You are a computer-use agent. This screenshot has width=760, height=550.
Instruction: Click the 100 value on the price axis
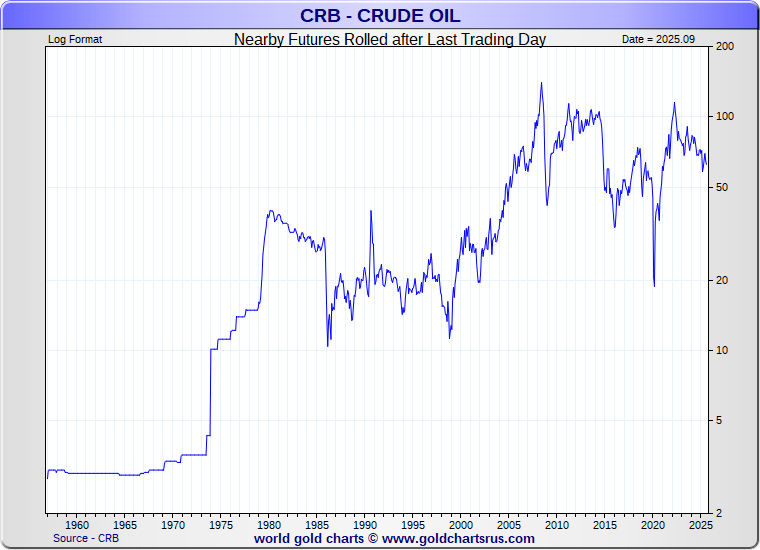(x=725, y=116)
